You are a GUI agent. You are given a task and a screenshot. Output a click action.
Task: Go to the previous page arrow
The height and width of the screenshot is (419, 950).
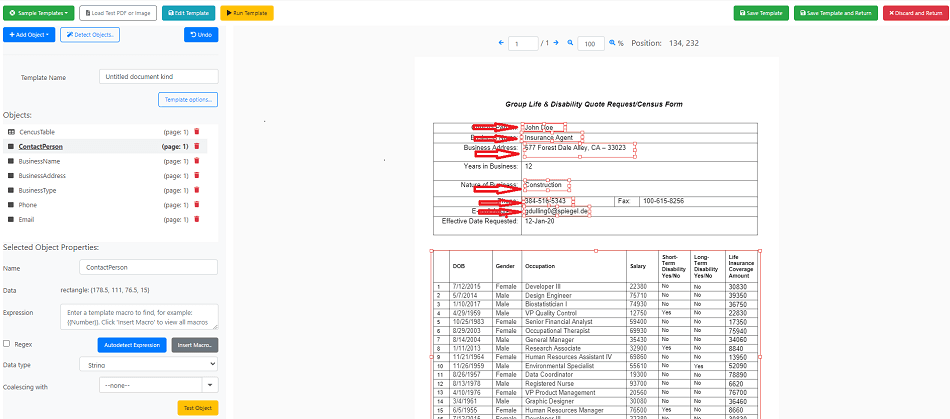501,43
